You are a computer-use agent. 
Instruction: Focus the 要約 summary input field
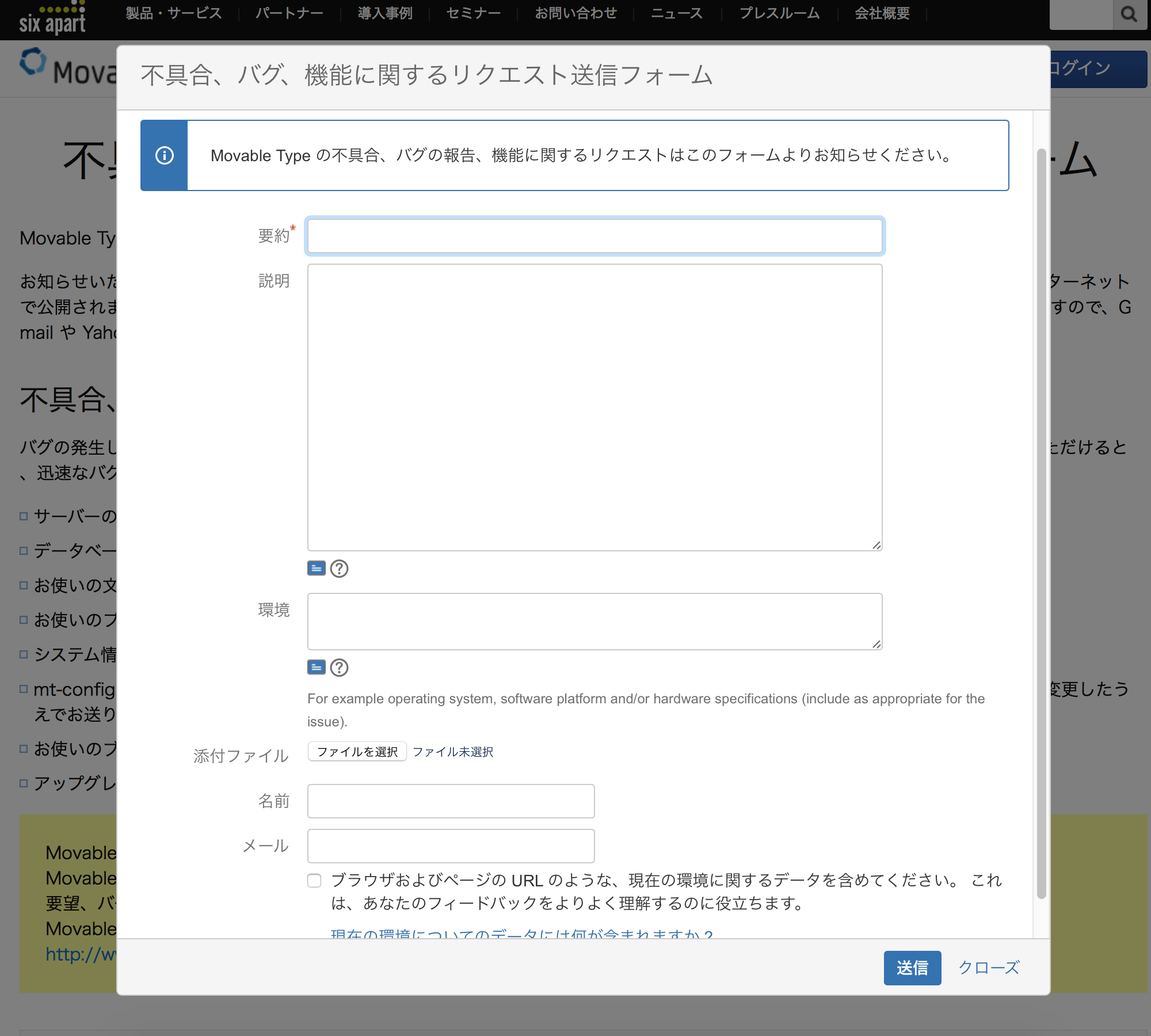(595, 236)
